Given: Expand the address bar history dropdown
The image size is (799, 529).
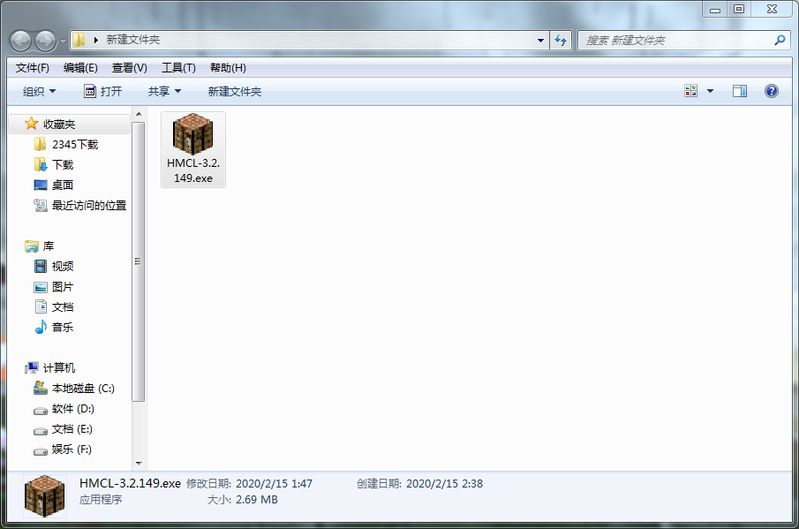Looking at the screenshot, I should (x=541, y=40).
